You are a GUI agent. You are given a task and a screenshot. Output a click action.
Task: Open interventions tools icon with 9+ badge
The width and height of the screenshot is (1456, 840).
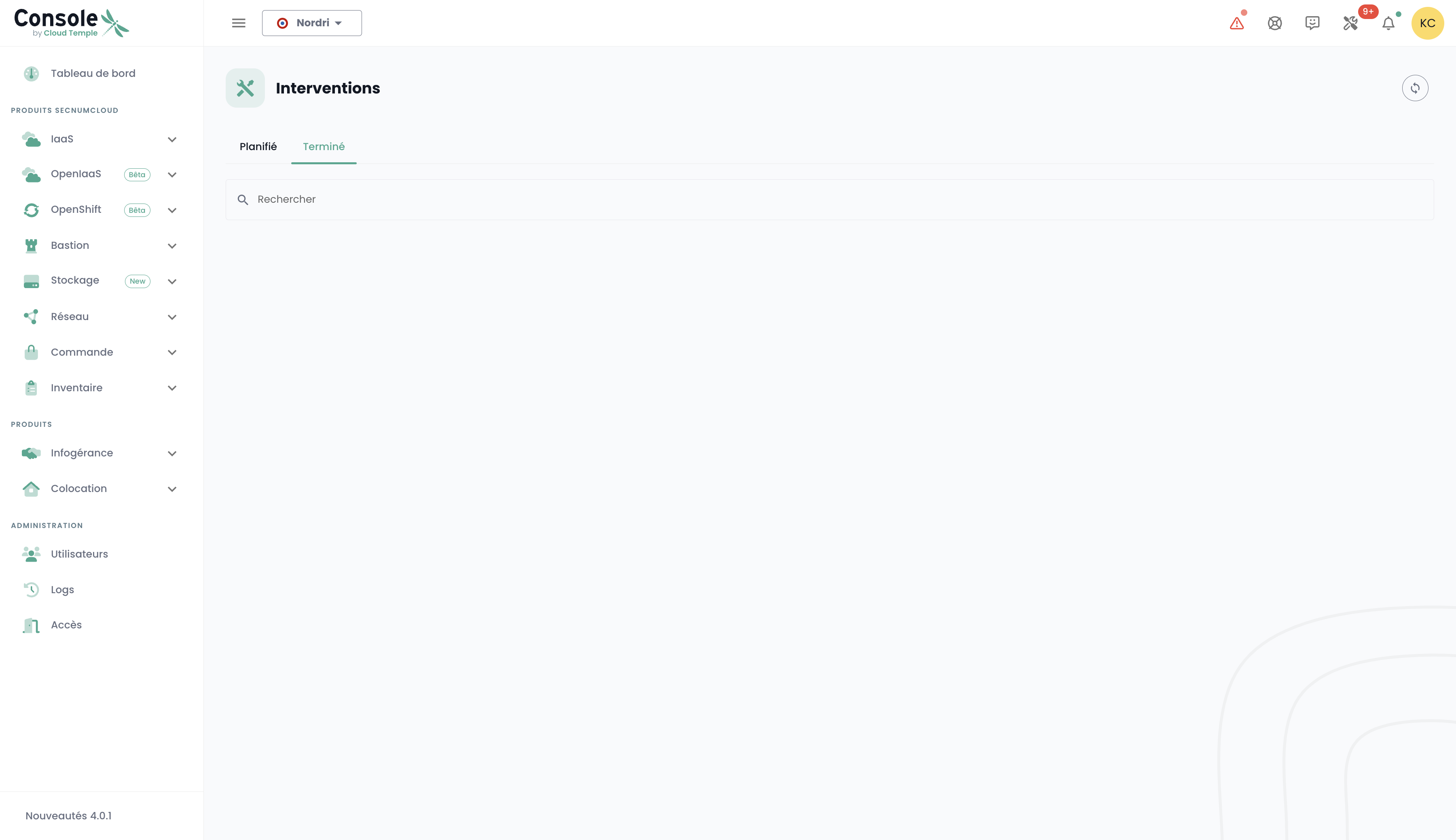coord(1350,23)
